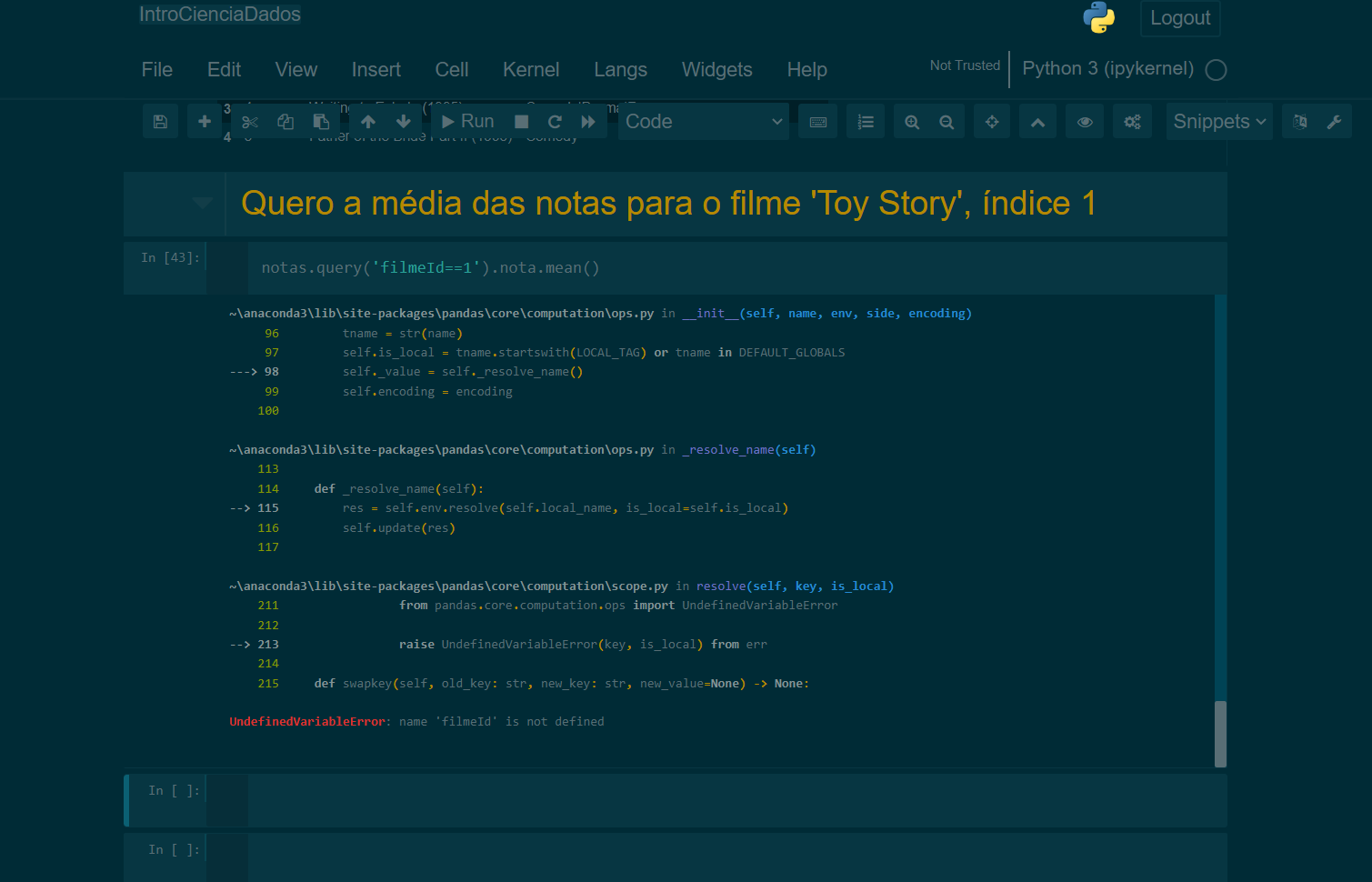Open the File menu
Screen dimensions: 1372x882
point(157,70)
